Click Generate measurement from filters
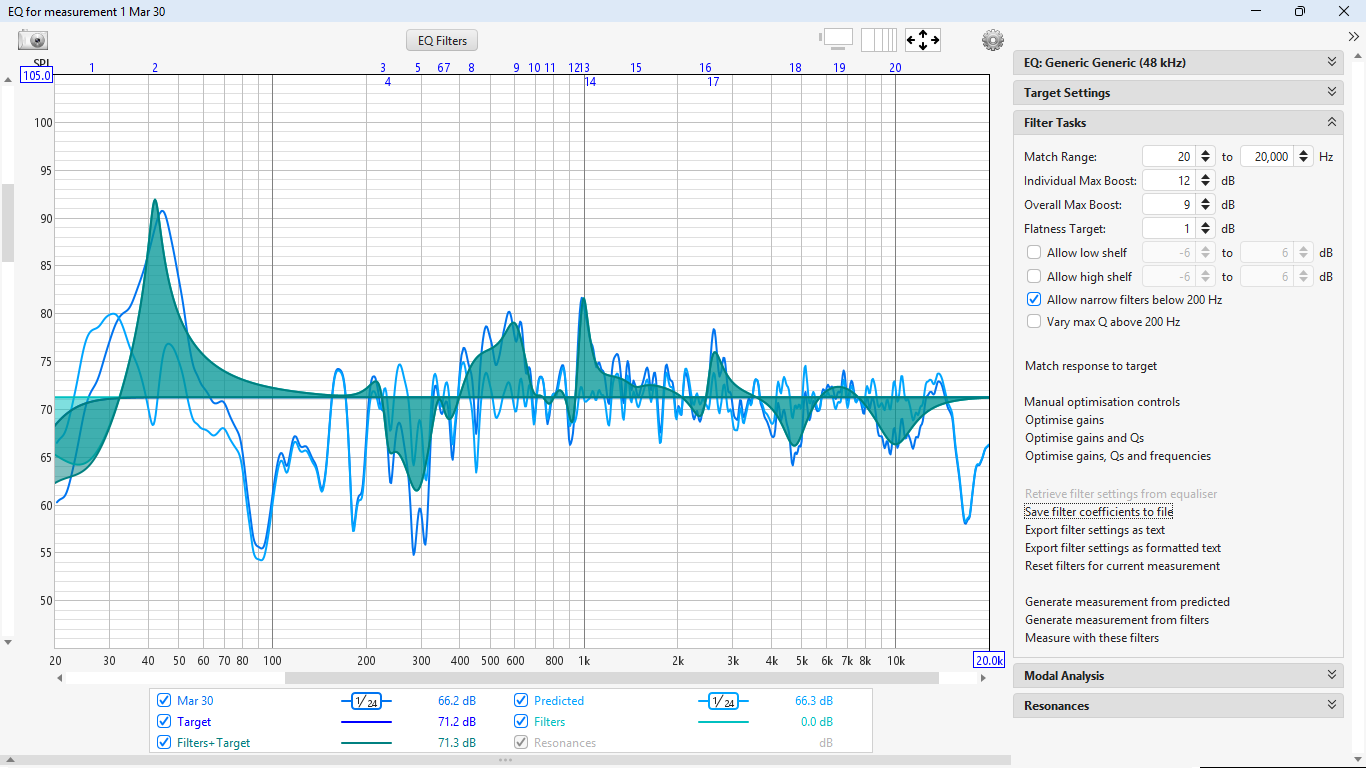Screen dimensions: 1366x768 pos(1117,620)
